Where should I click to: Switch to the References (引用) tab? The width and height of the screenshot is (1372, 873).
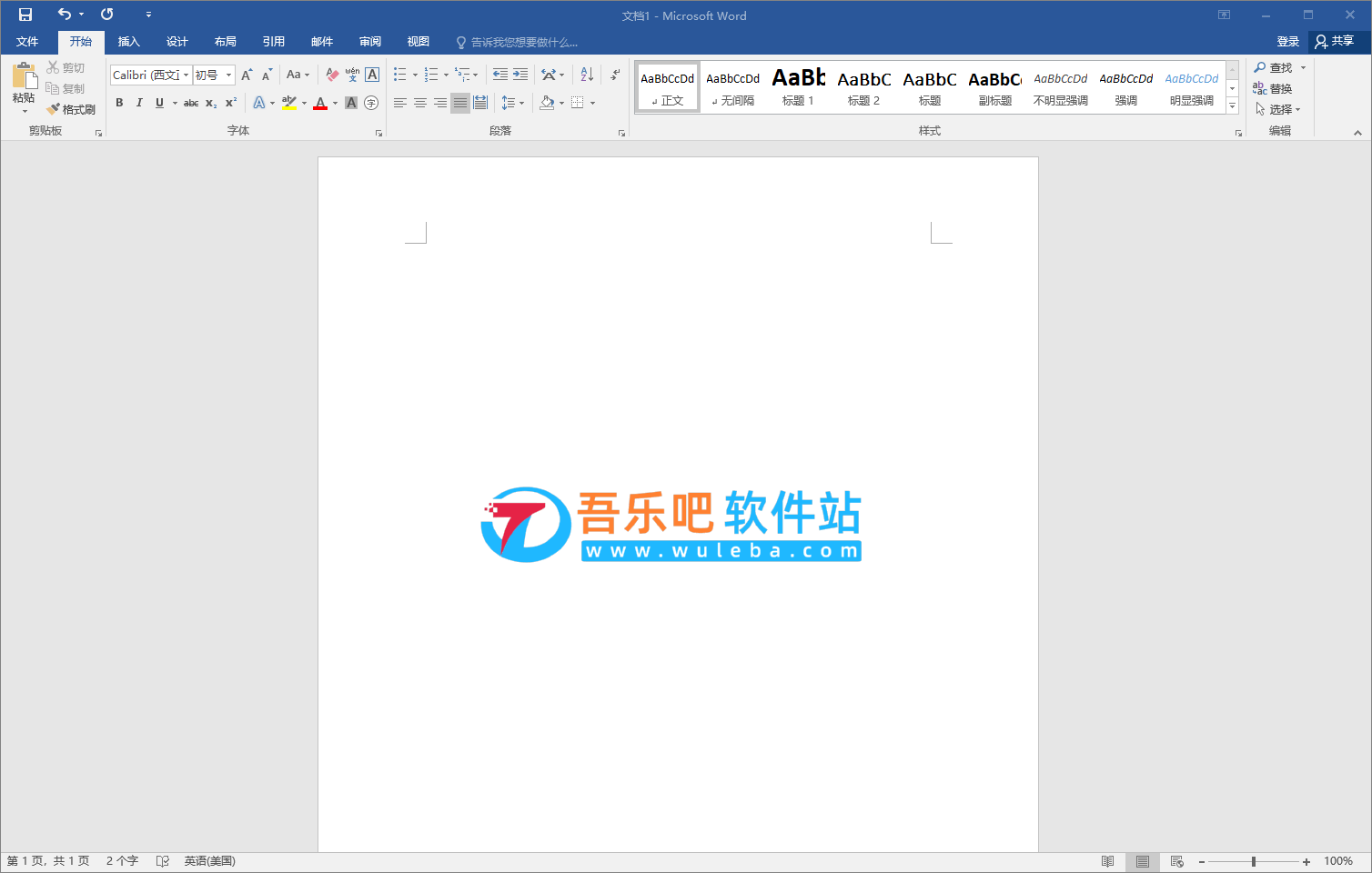tap(274, 42)
